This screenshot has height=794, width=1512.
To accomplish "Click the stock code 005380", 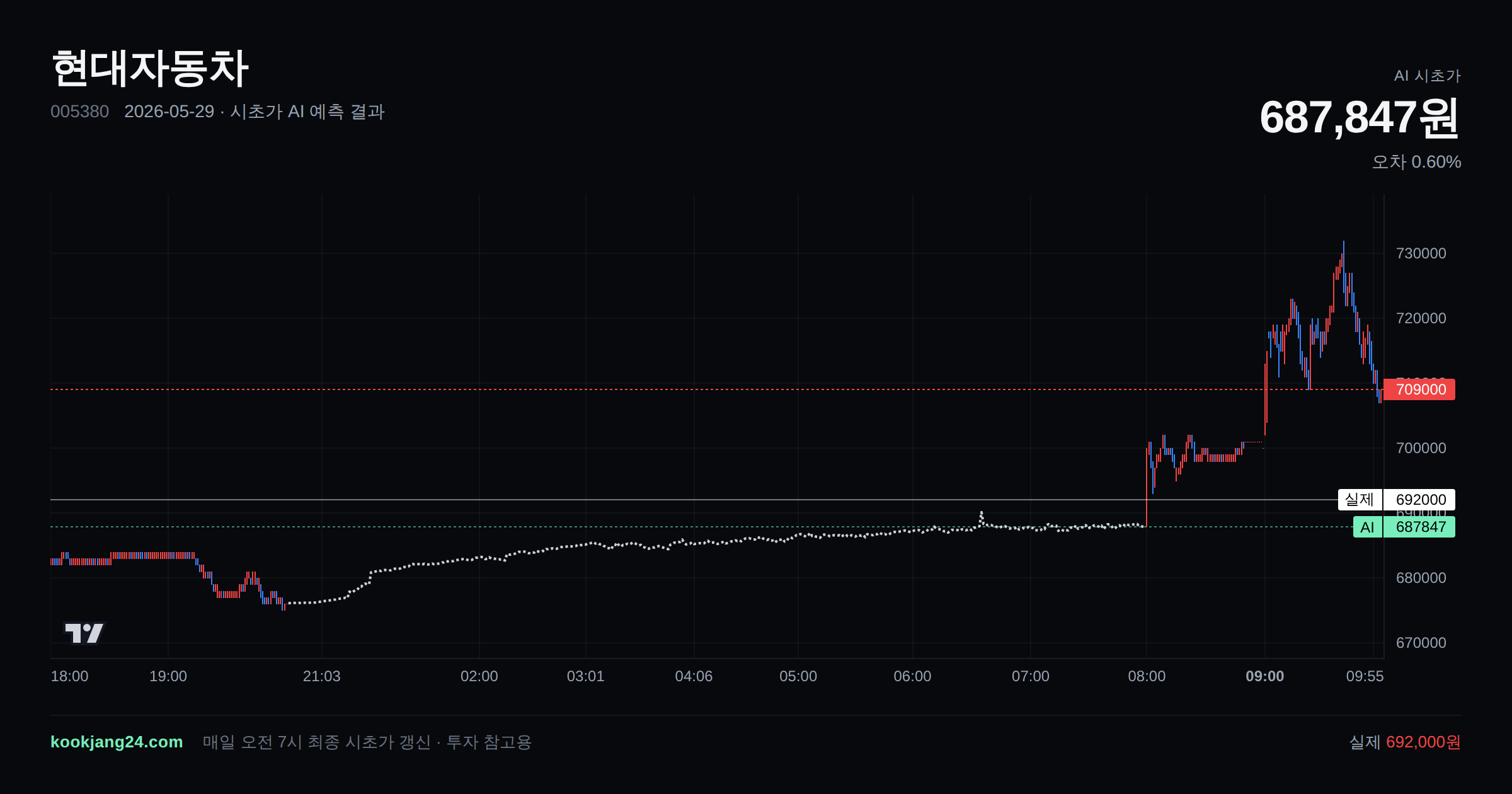I will point(79,112).
